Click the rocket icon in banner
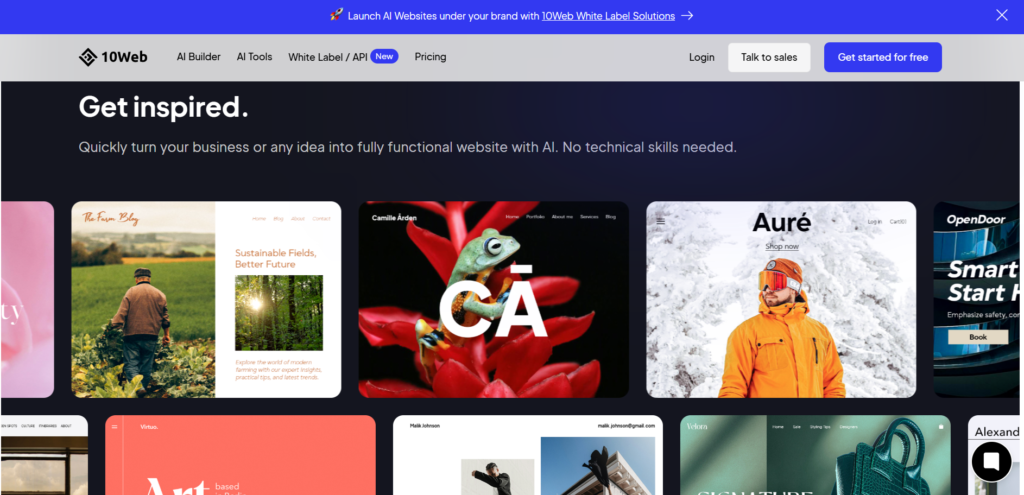This screenshot has width=1024, height=495. 336,15
